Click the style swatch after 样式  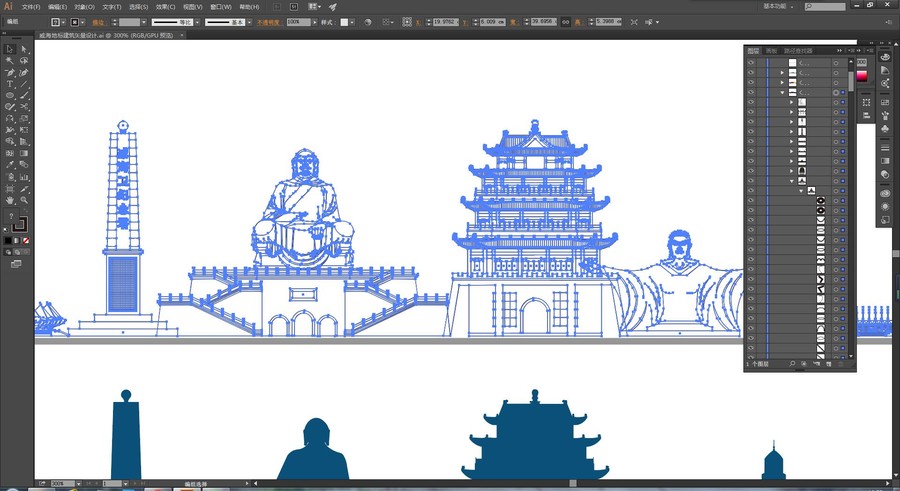pyautogui.click(x=344, y=22)
